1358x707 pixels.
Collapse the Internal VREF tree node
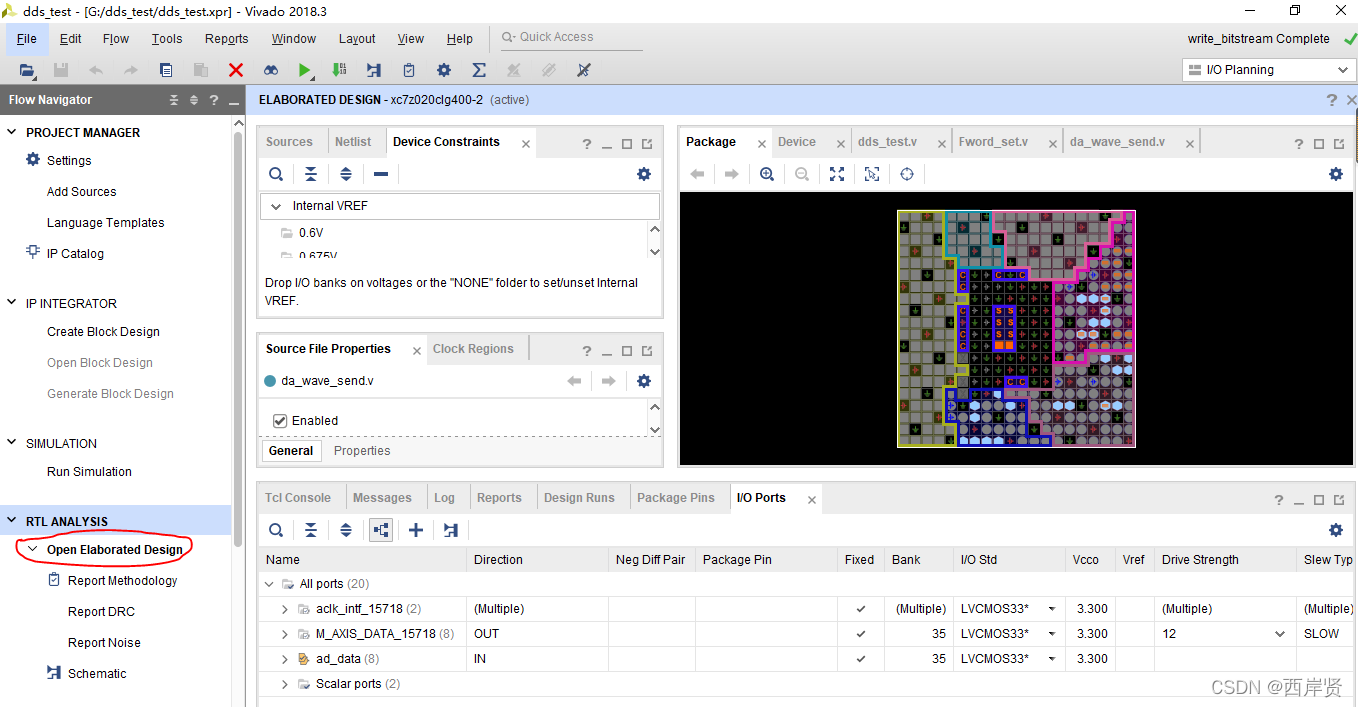pos(276,206)
